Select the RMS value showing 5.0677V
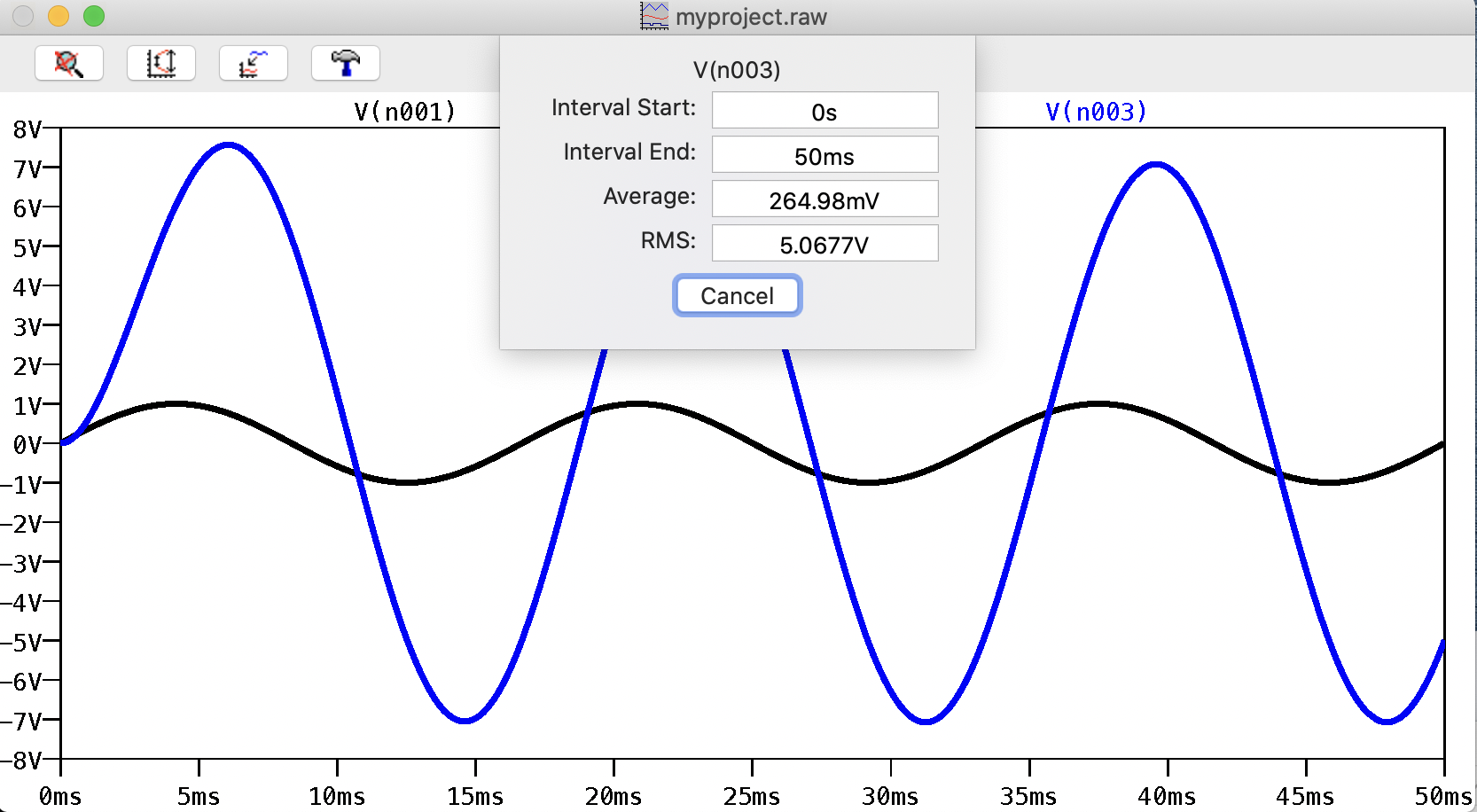Screen dimensions: 1477x812 click(824, 243)
